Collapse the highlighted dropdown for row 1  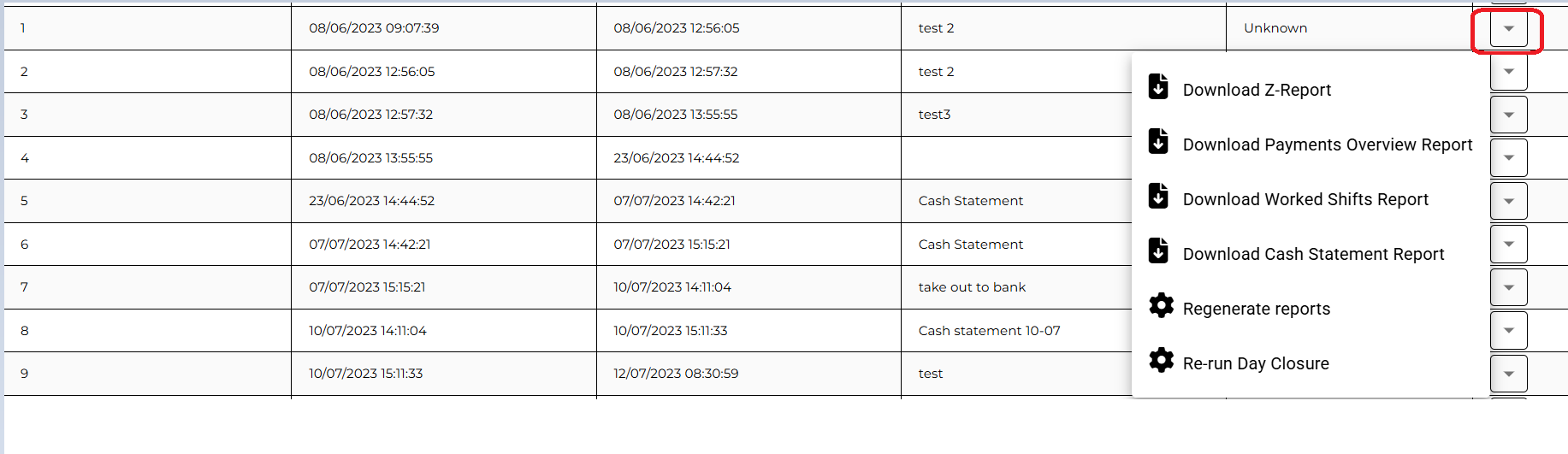tap(1508, 29)
